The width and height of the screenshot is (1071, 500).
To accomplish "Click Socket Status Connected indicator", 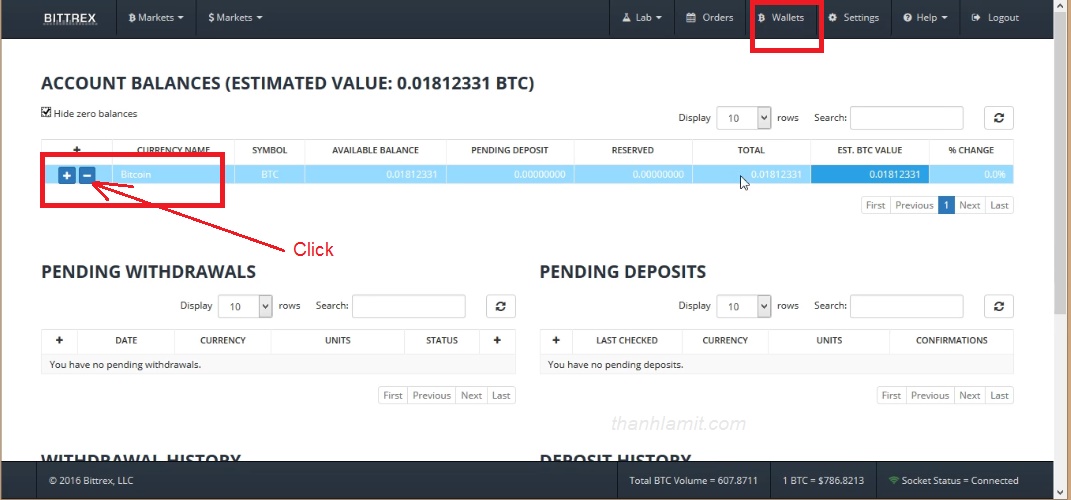I will (954, 481).
